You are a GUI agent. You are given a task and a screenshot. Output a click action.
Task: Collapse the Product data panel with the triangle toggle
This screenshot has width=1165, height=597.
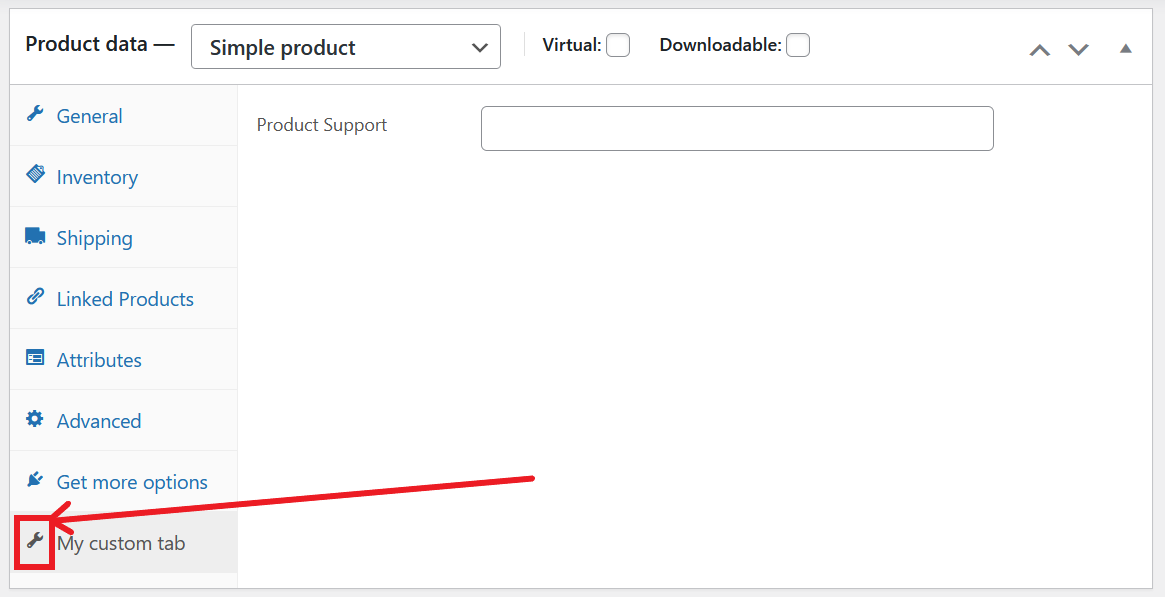(1126, 49)
